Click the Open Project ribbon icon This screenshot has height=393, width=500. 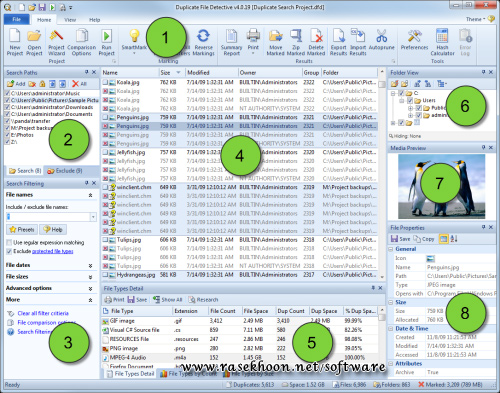(34, 43)
